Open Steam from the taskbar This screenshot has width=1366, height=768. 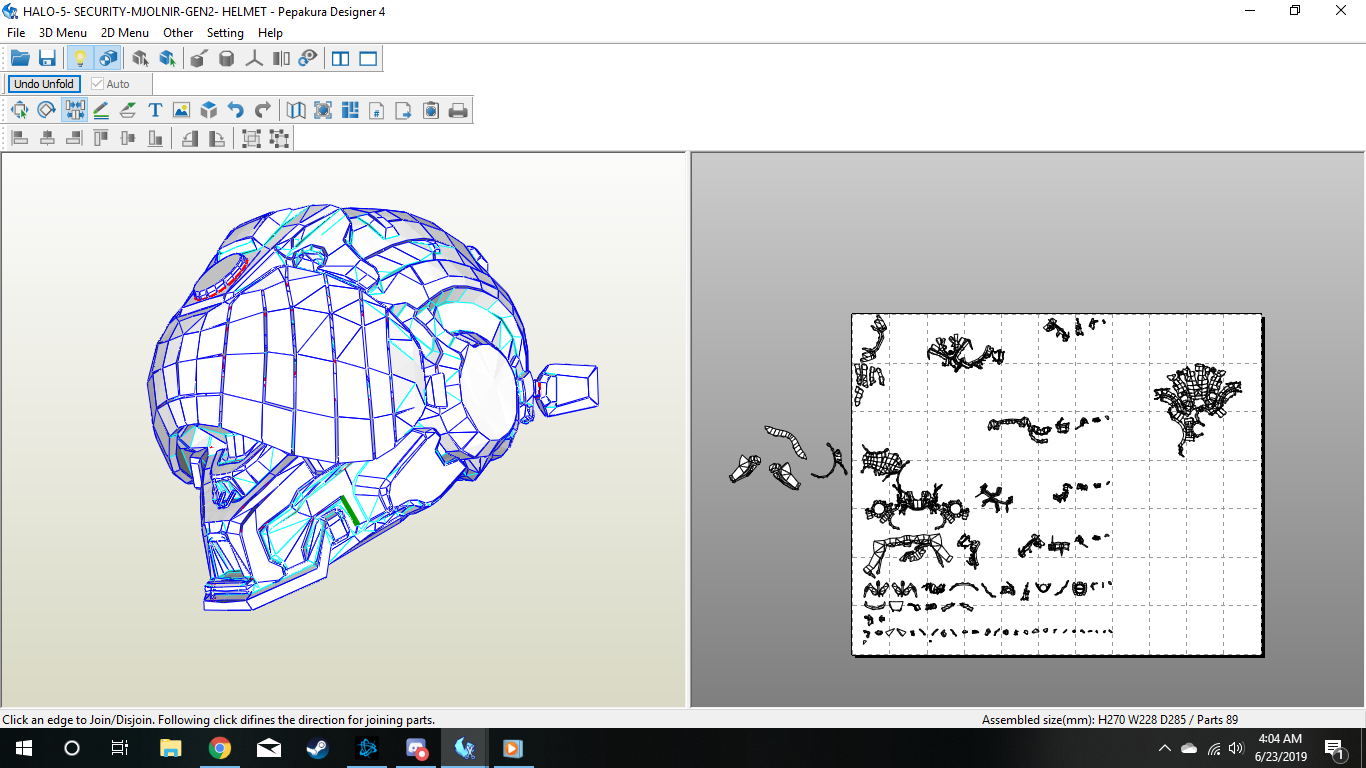click(316, 748)
